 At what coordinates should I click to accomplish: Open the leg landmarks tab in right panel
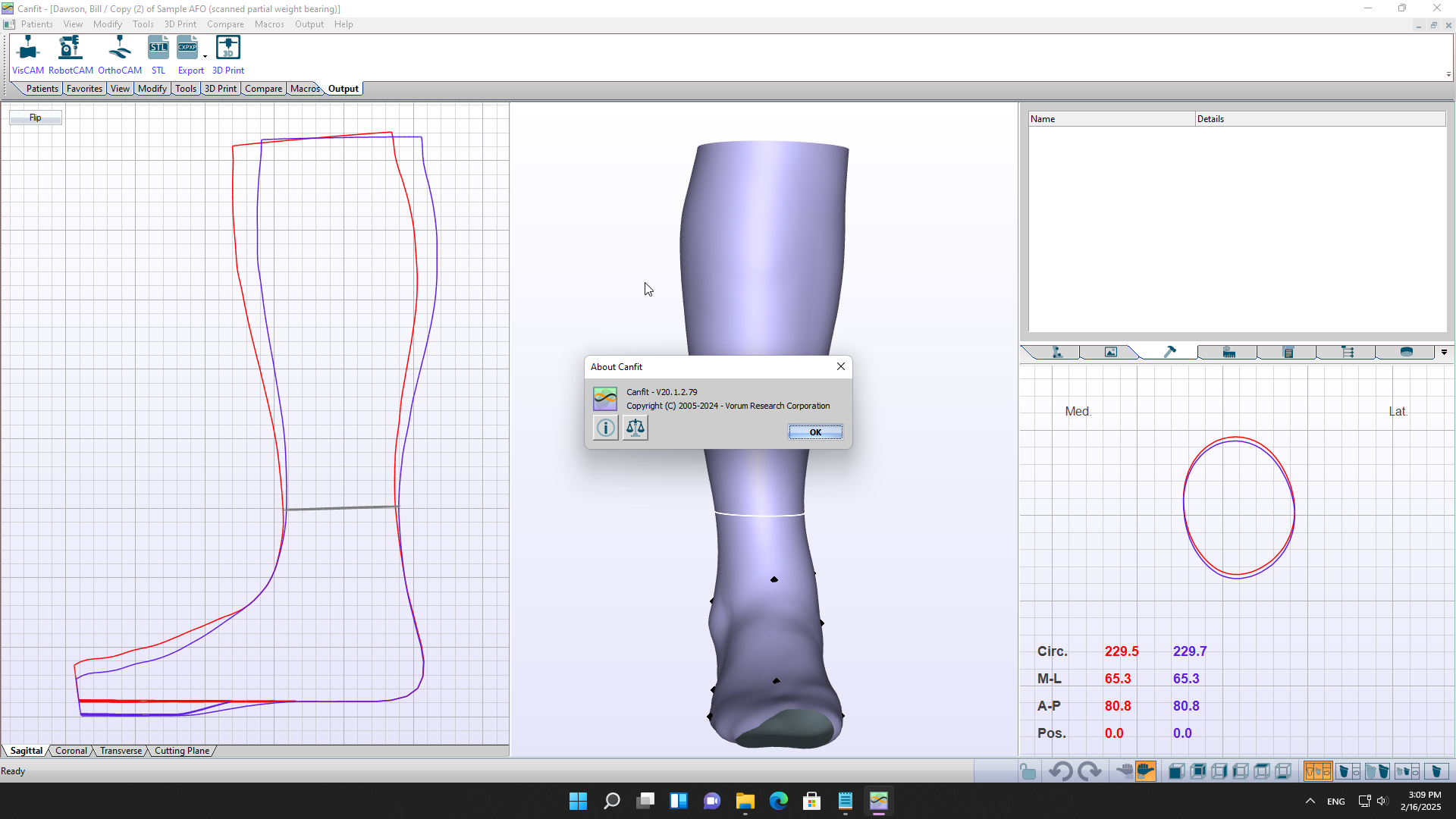point(1056,352)
